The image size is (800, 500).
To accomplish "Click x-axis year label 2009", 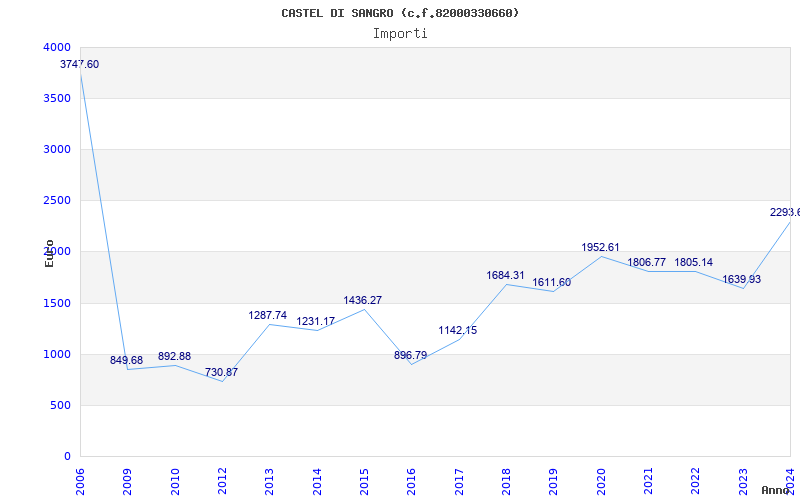I will tap(127, 482).
